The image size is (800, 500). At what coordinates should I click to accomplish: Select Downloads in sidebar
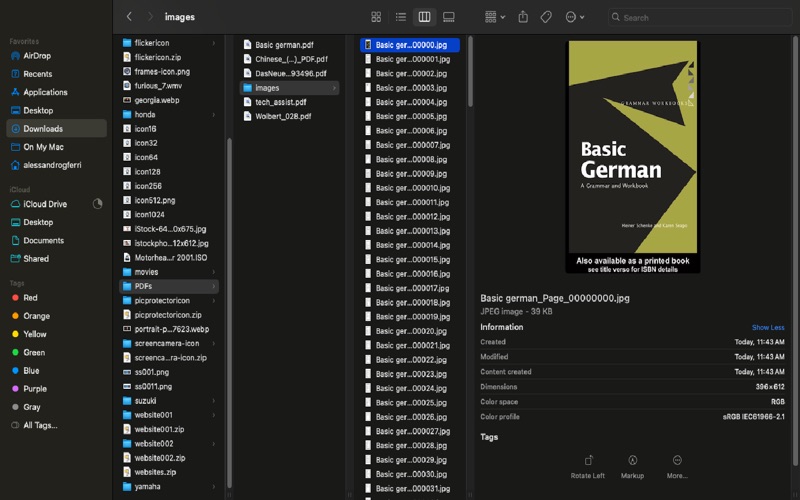pyautogui.click(x=56, y=129)
